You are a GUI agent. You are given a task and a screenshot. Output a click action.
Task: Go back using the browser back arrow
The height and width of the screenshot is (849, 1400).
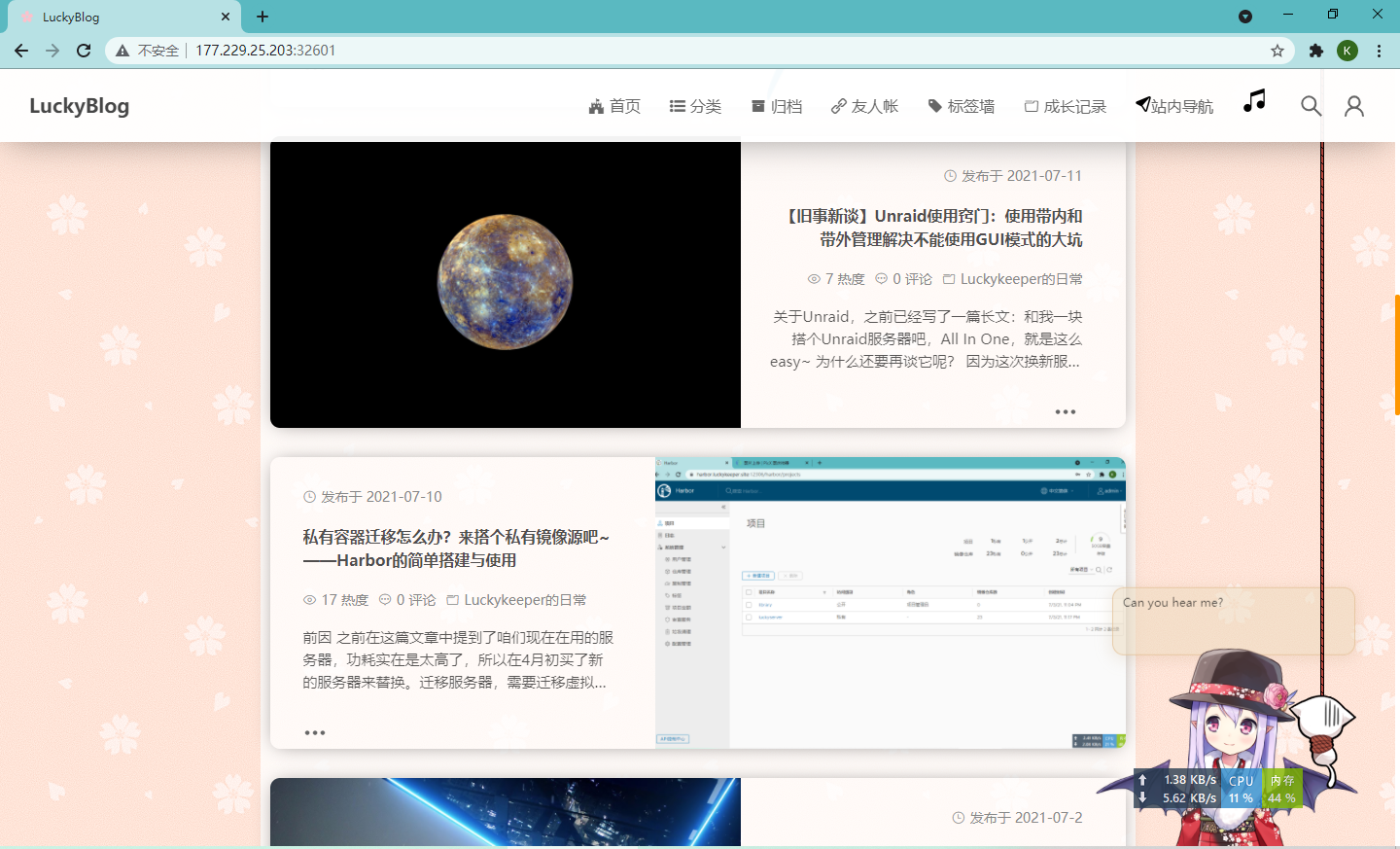pyautogui.click(x=21, y=51)
